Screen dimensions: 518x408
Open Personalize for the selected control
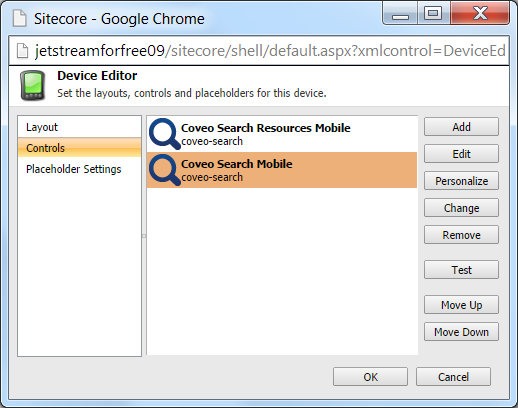(461, 181)
